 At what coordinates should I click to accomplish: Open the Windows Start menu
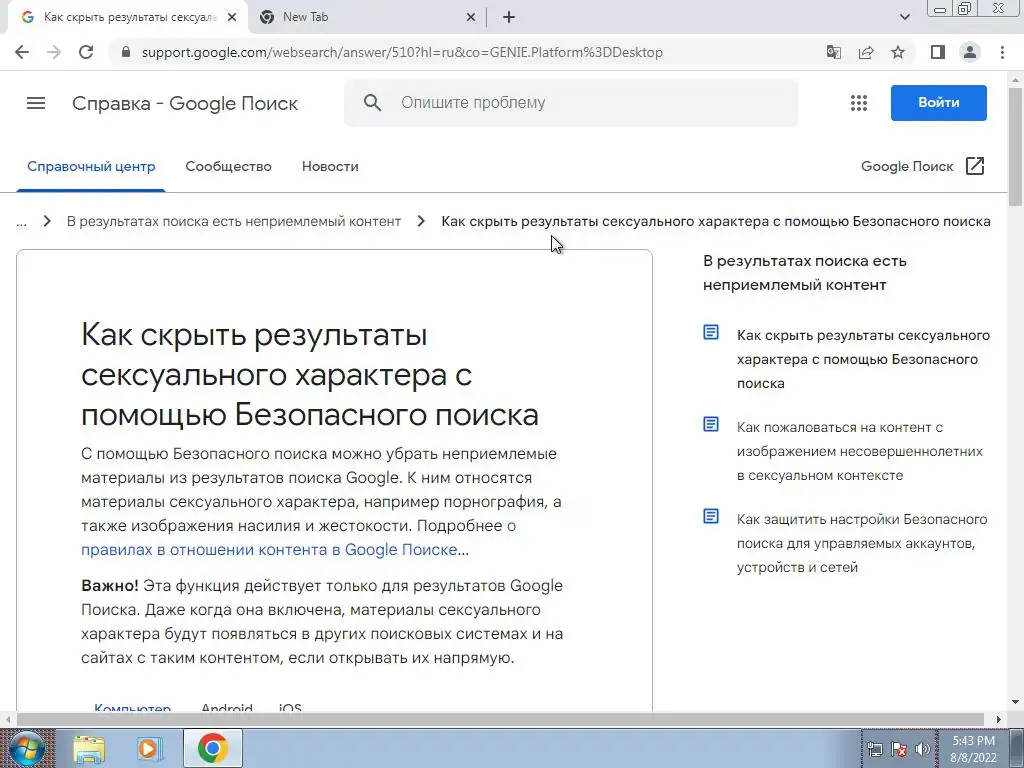25,748
